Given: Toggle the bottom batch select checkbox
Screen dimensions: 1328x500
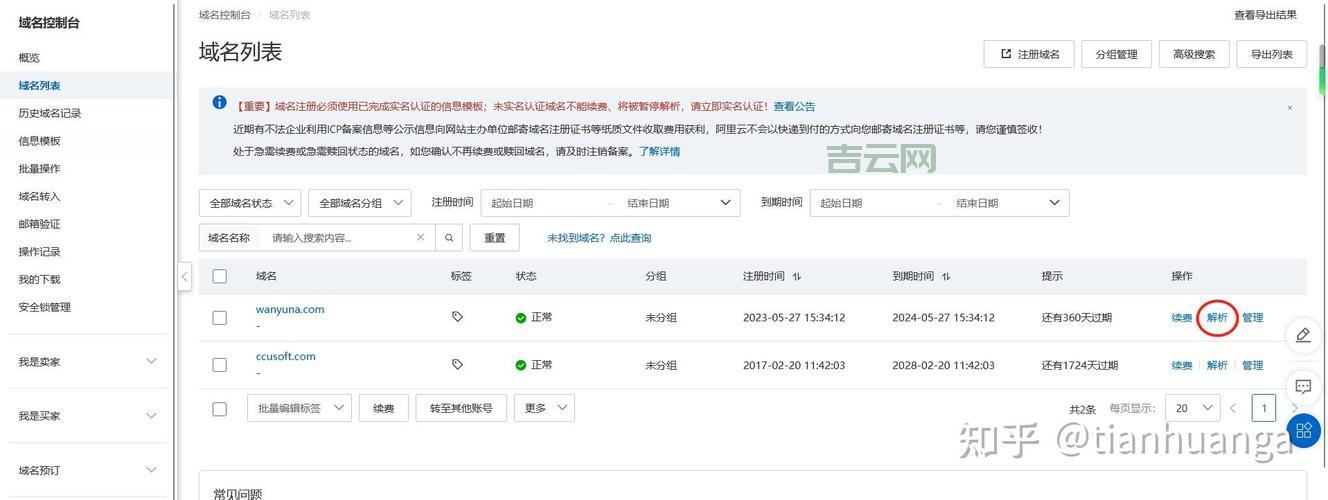Looking at the screenshot, I should 220,408.
